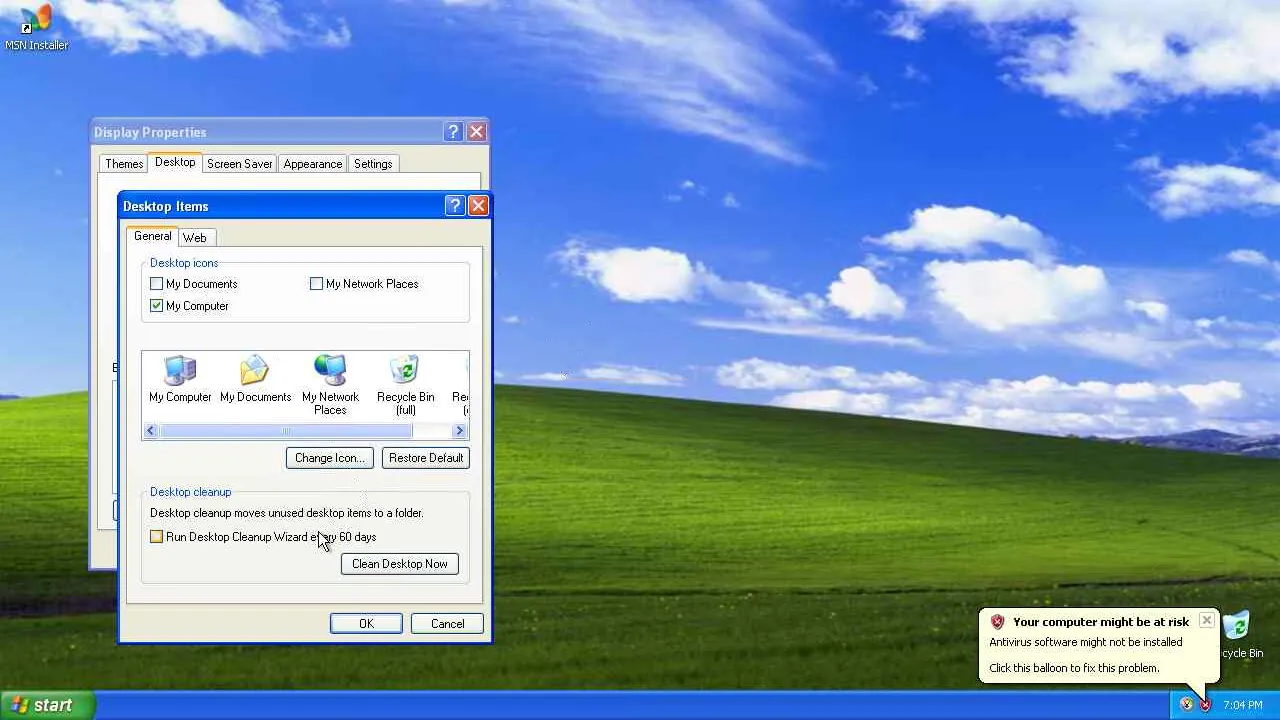Click the 7:04 PM taskbar clock

click(1243, 705)
